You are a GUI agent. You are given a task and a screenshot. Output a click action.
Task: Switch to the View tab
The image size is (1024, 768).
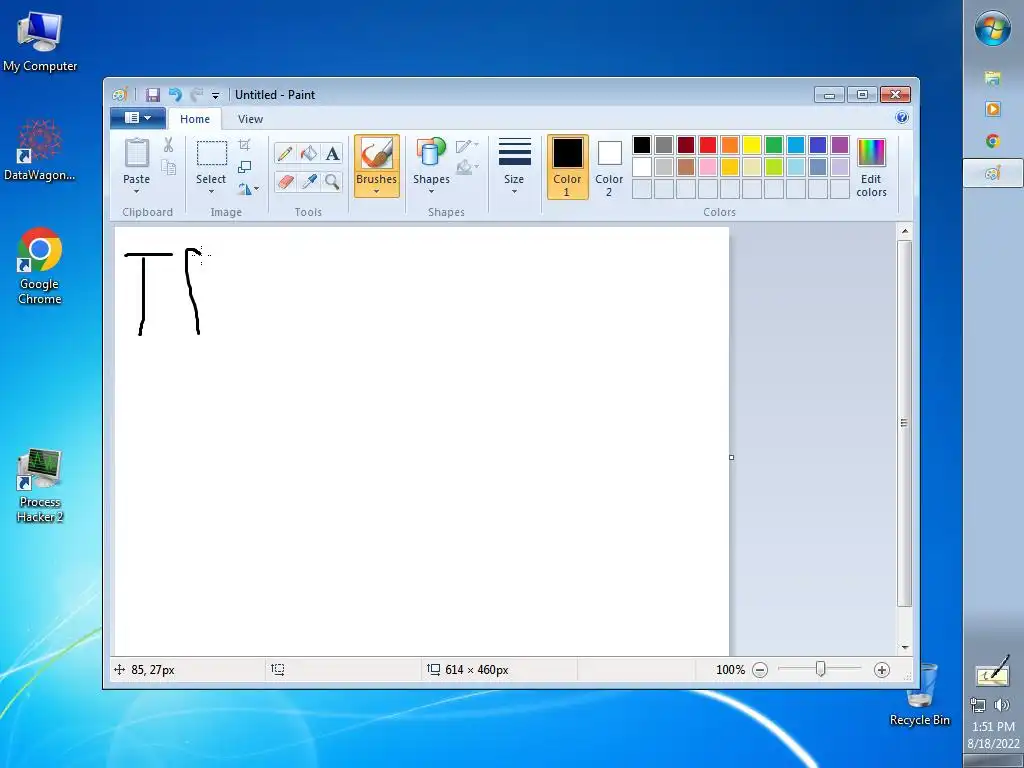click(250, 120)
